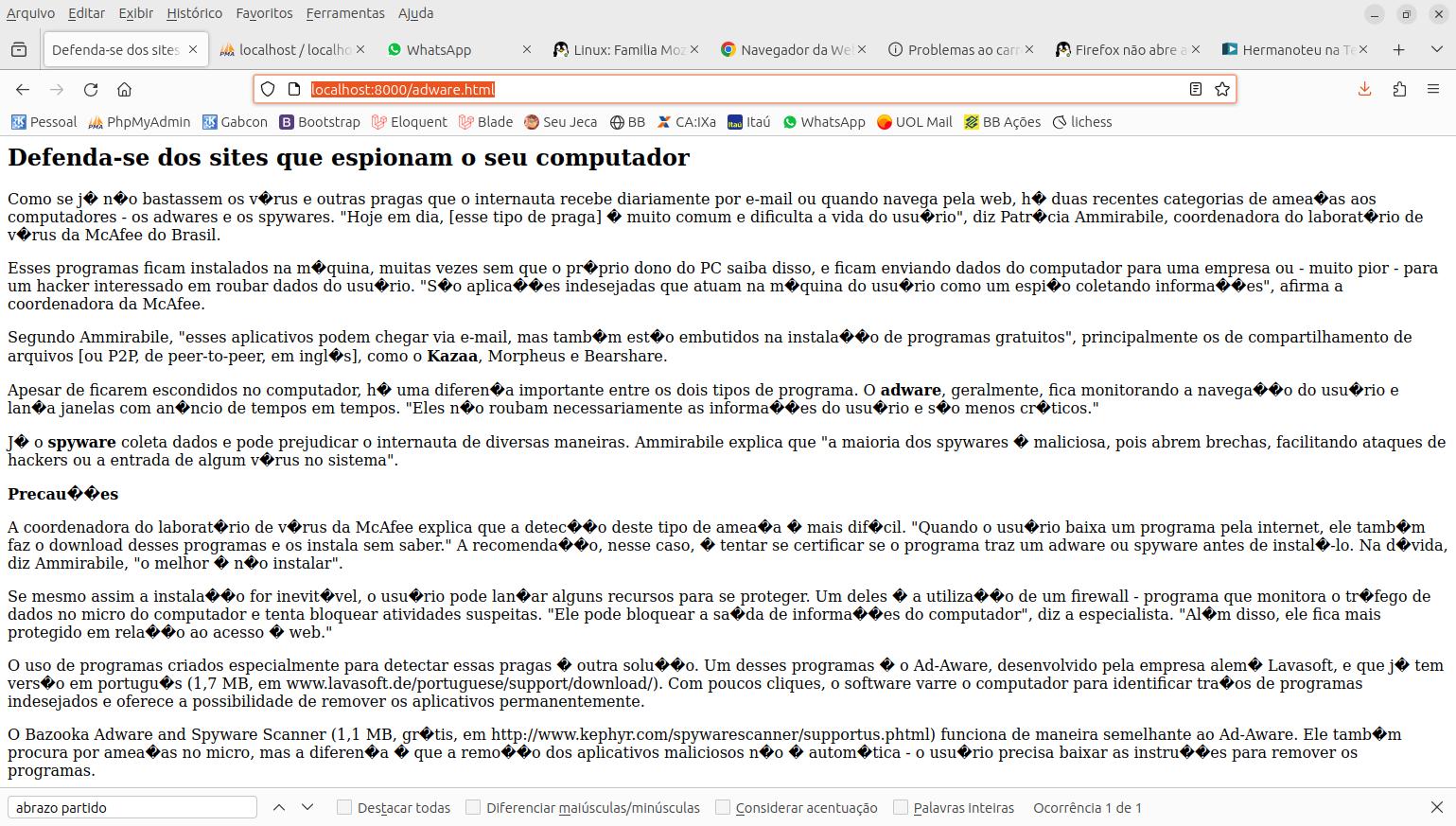1456x826 pixels.
Task: Open the Arquivo menu
Action: [x=30, y=13]
